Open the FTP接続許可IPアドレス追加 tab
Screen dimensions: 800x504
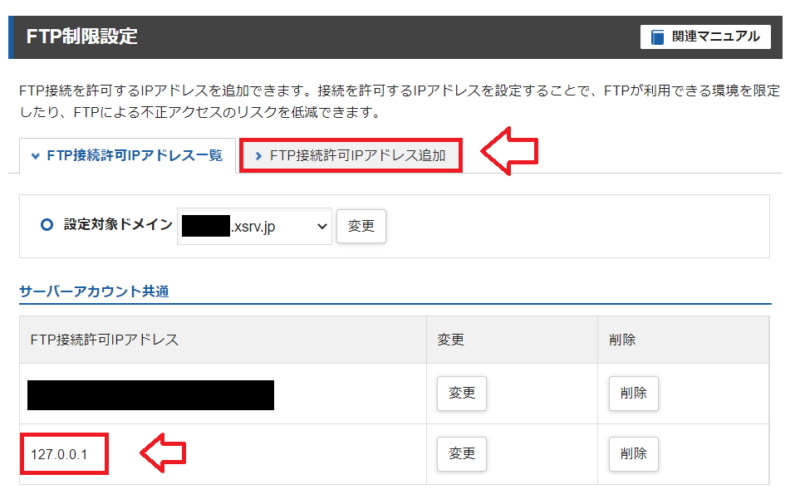pyautogui.click(x=351, y=156)
